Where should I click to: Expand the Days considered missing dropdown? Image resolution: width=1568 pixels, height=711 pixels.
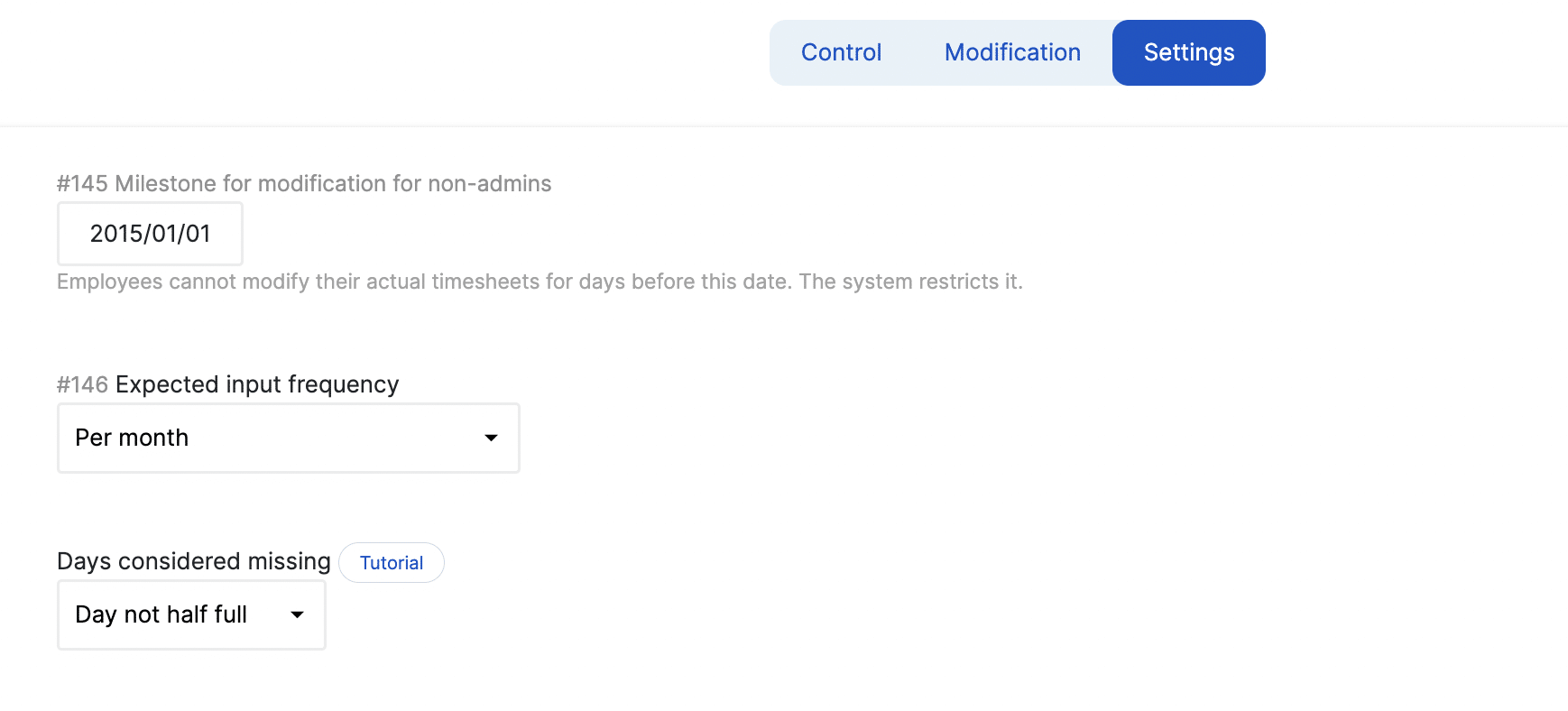coord(191,614)
